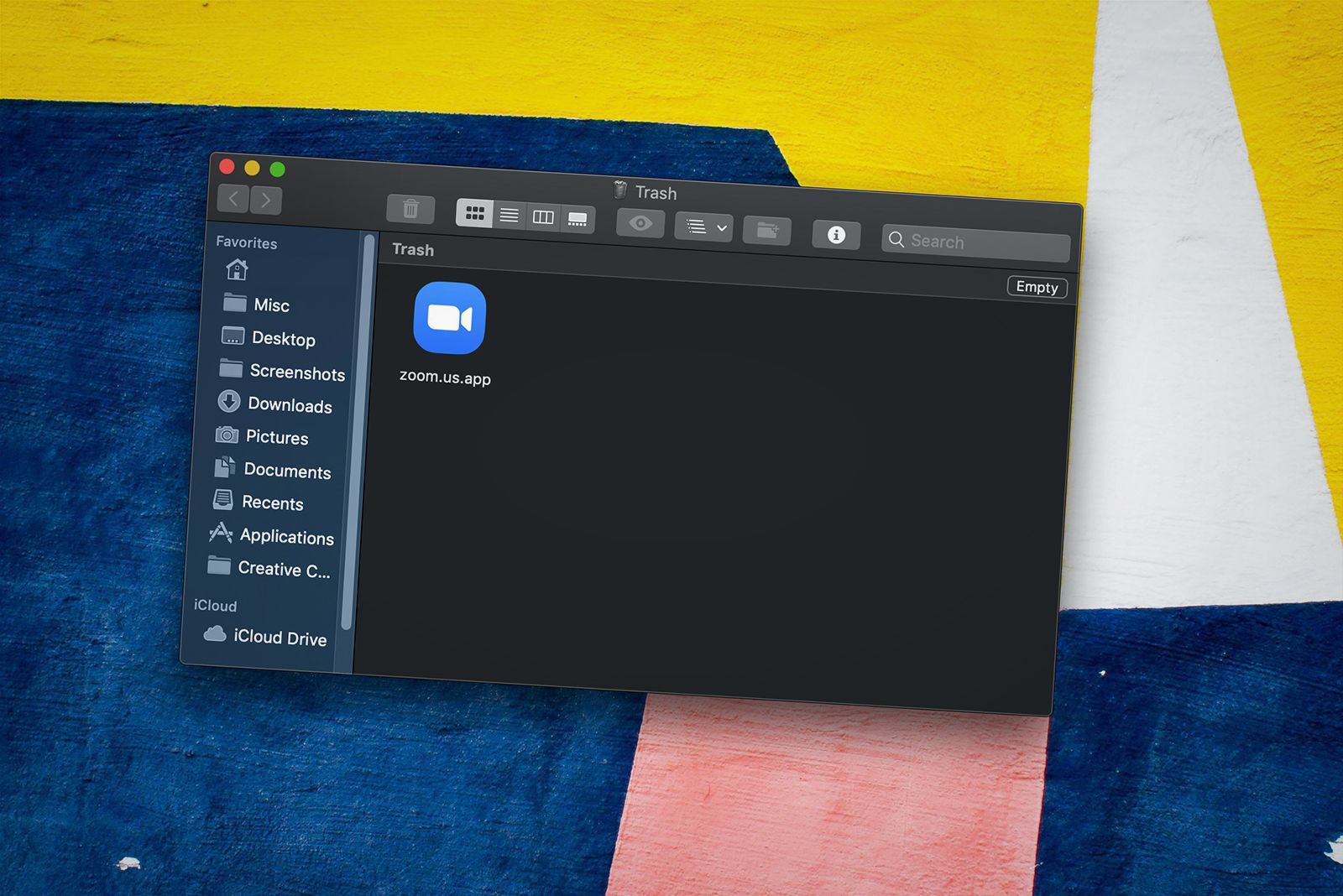Screen dimensions: 1343x896
Task: Open Downloads in sidebar
Action: [274, 404]
